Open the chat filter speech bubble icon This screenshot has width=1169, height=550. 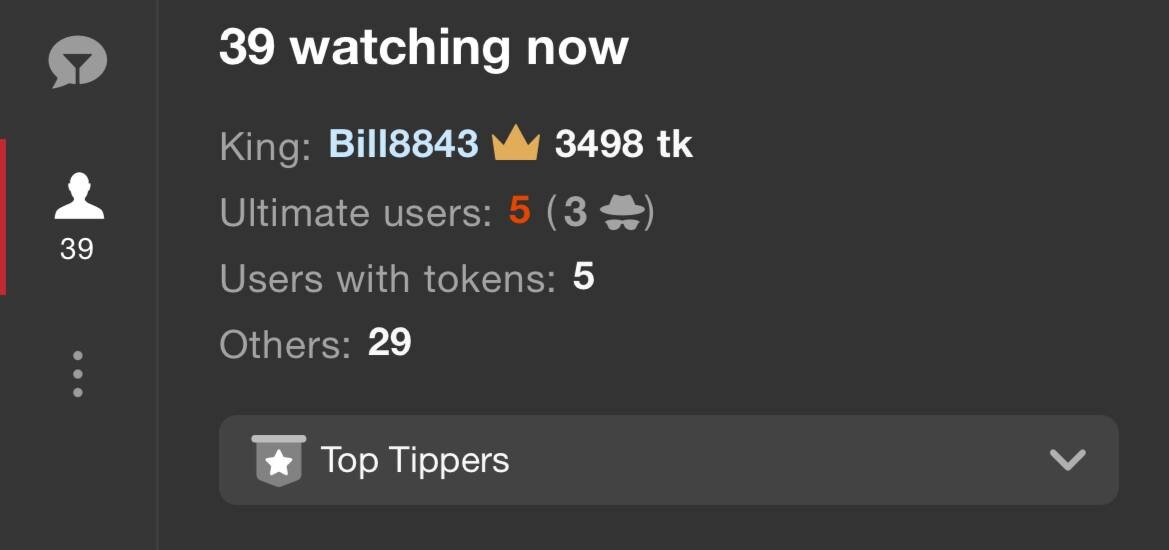pyautogui.click(x=78, y=62)
